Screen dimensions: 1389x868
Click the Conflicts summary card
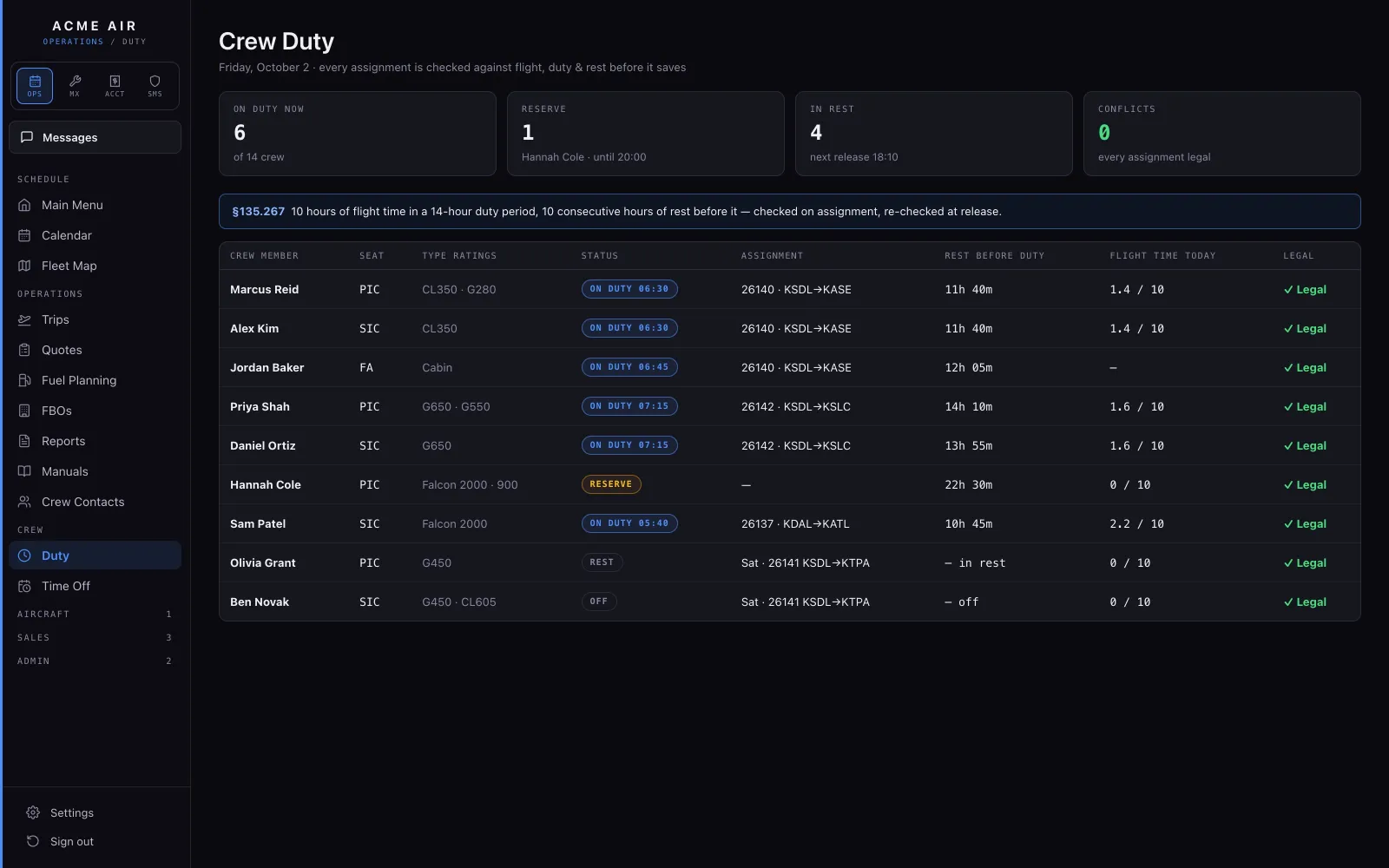pos(1222,134)
